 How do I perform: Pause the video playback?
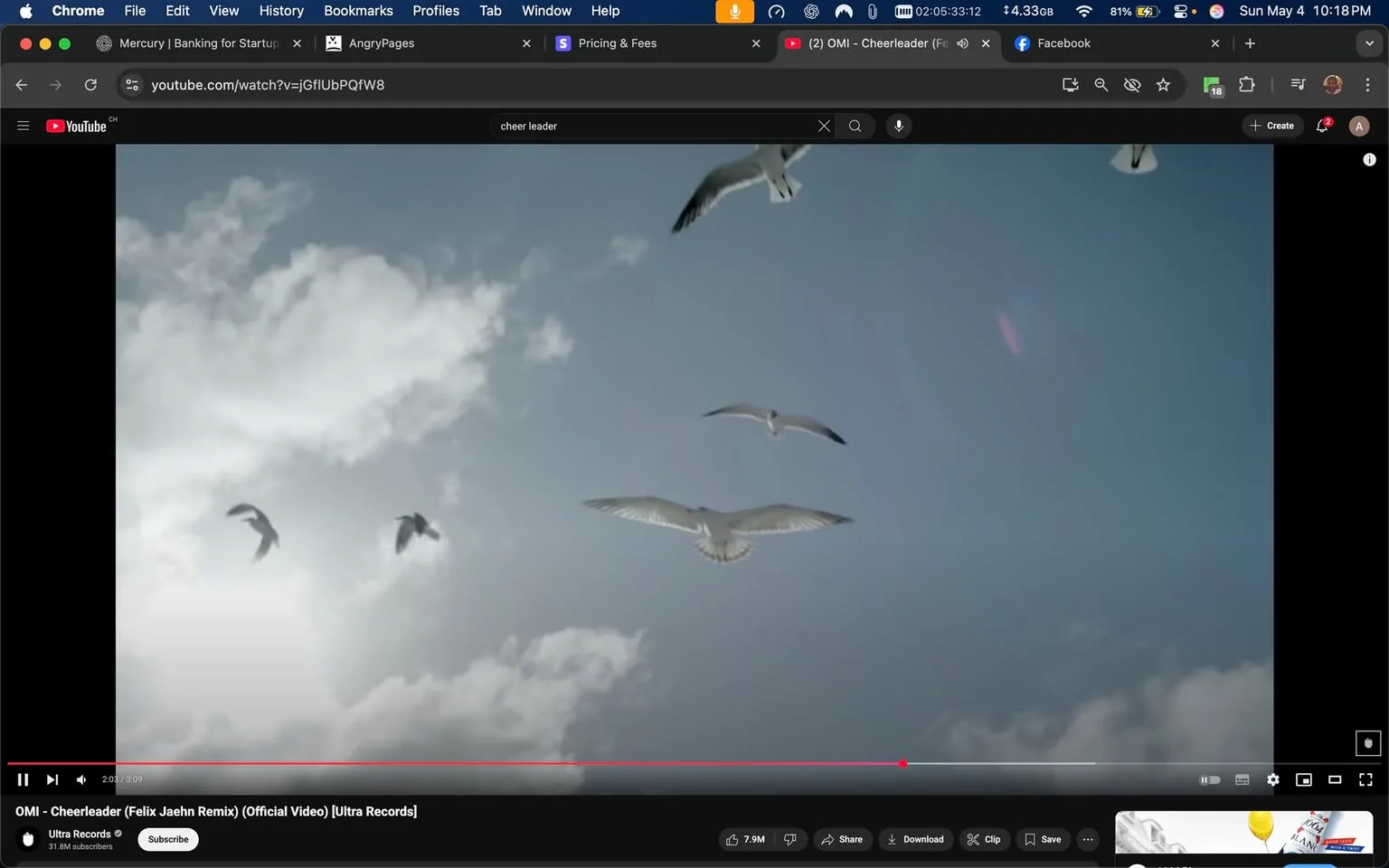pyautogui.click(x=23, y=779)
